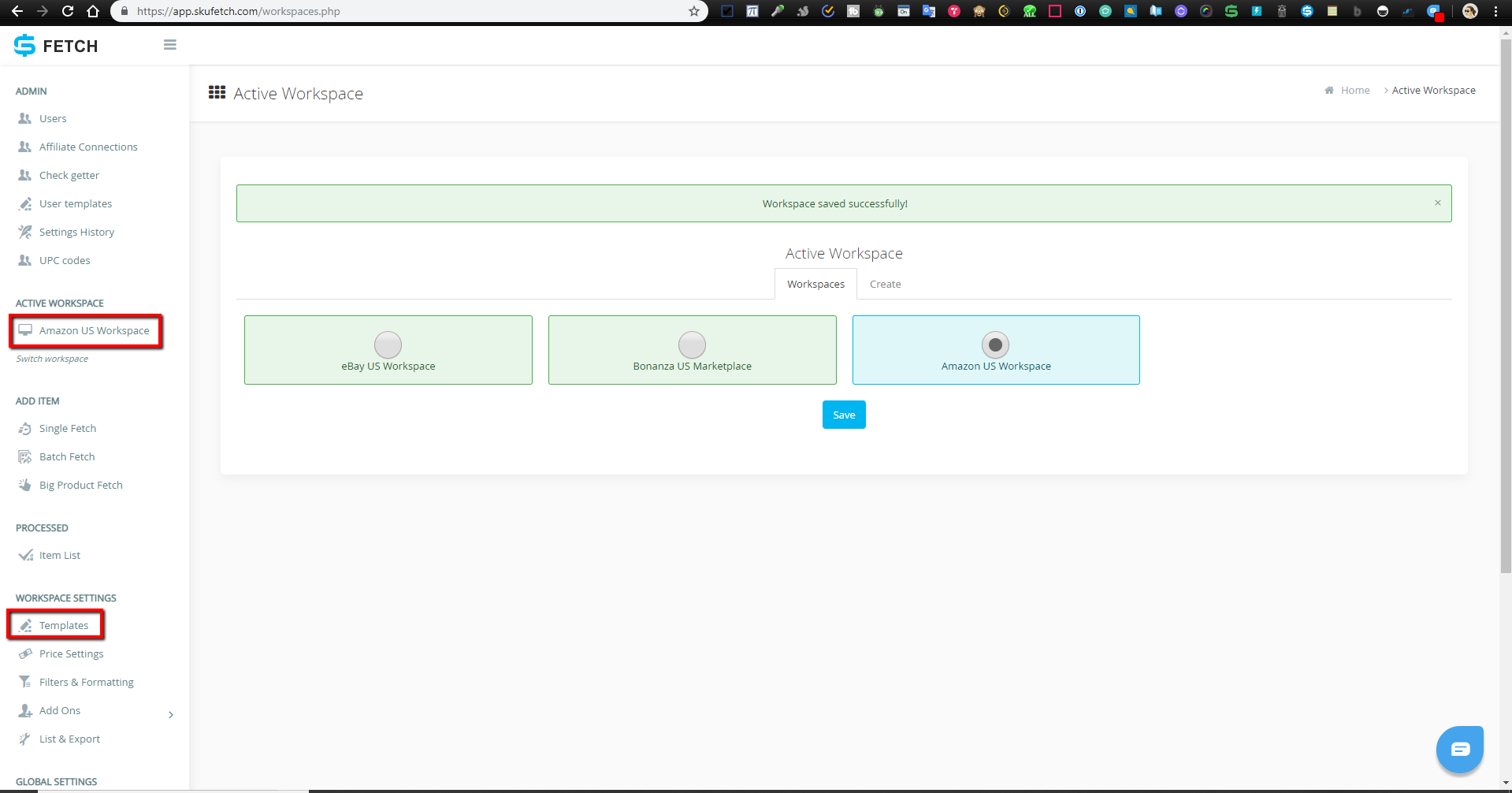This screenshot has width=1512, height=793.
Task: Click the List & Export icon
Action: tap(25, 739)
